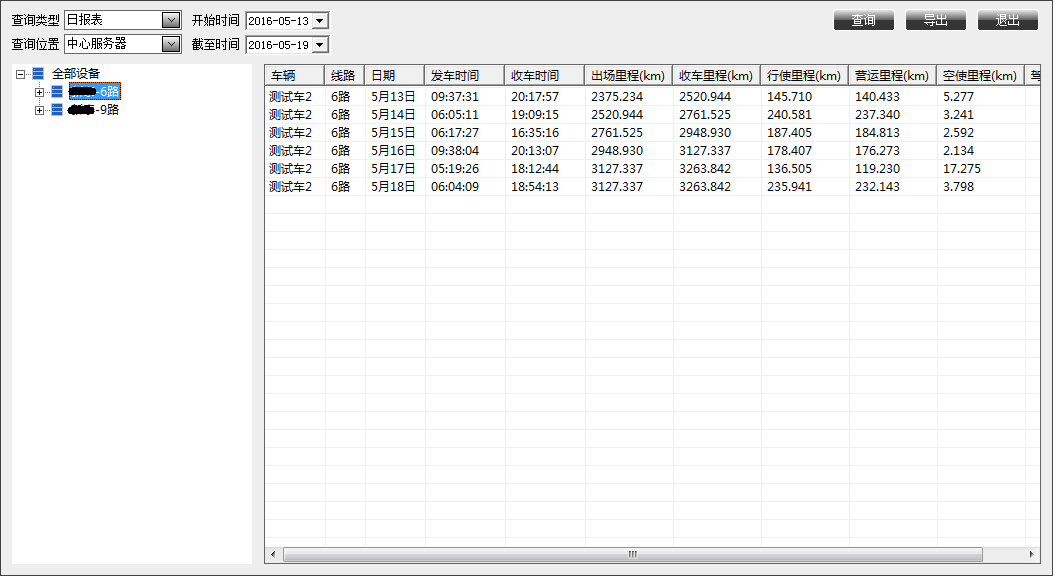Open the 开始时间 date picker for 2016-05-13

tap(319, 18)
